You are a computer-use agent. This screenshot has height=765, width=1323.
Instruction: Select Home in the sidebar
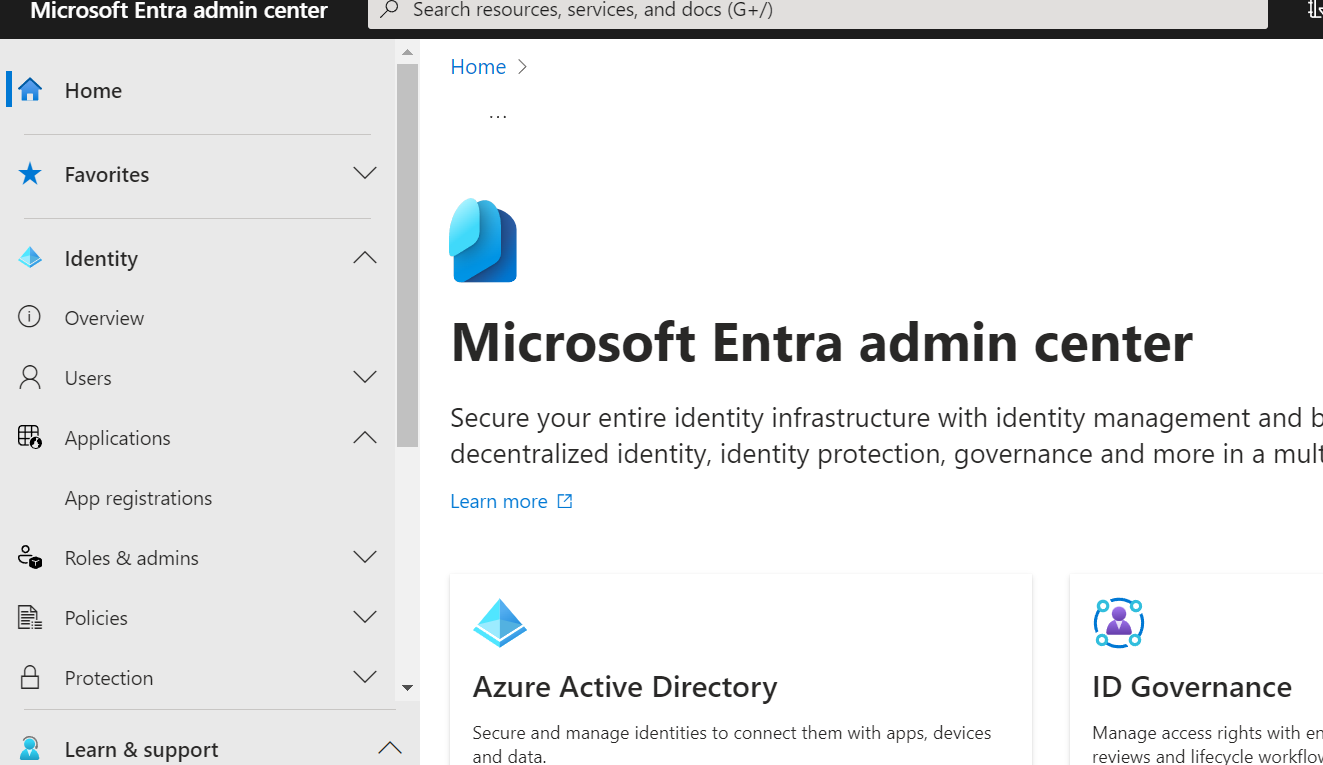(93, 90)
